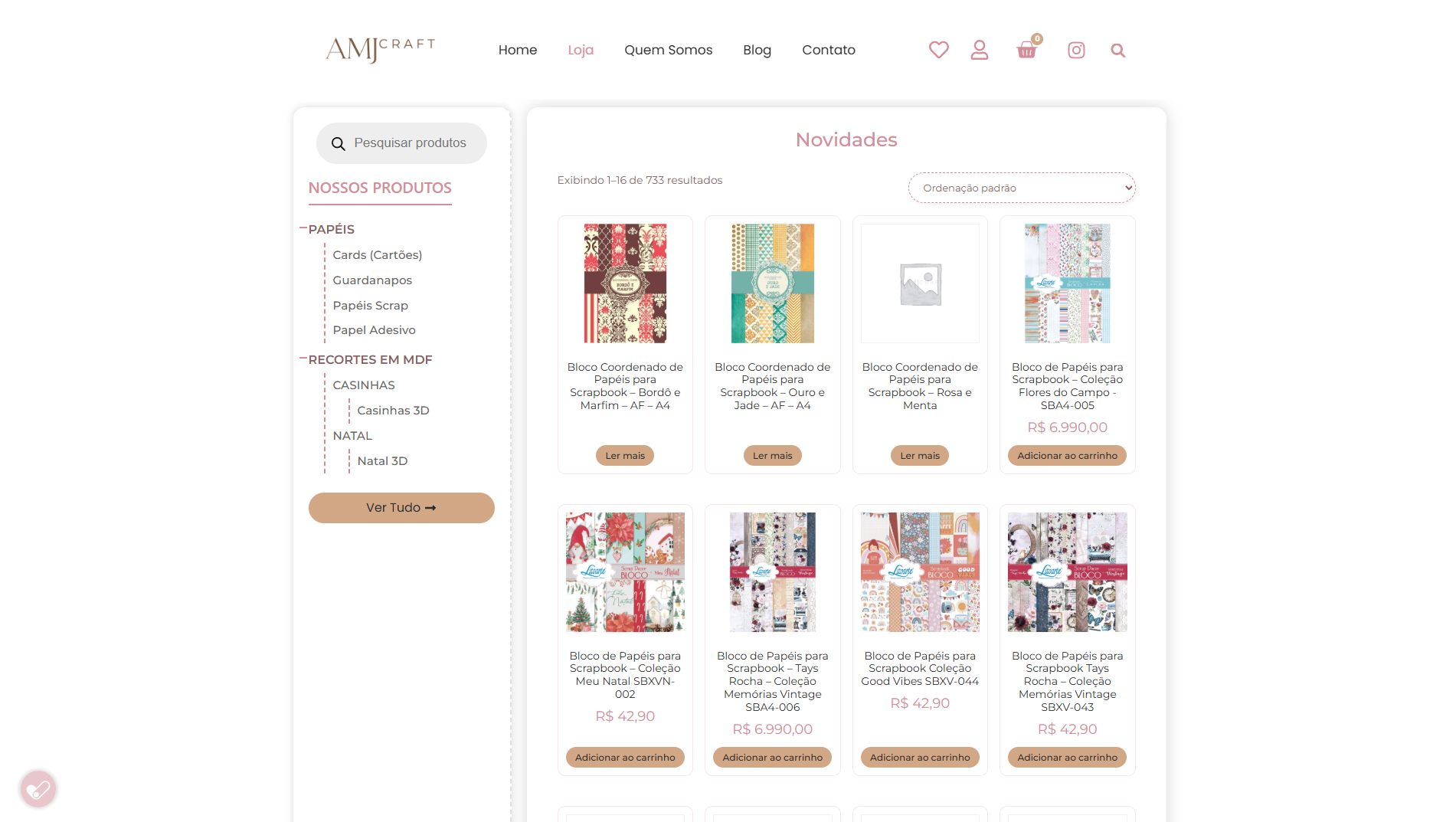Viewport: 1456px width, 822px height.
Task: Open the Good Vibes SBXV-044 title
Action: tap(920, 669)
